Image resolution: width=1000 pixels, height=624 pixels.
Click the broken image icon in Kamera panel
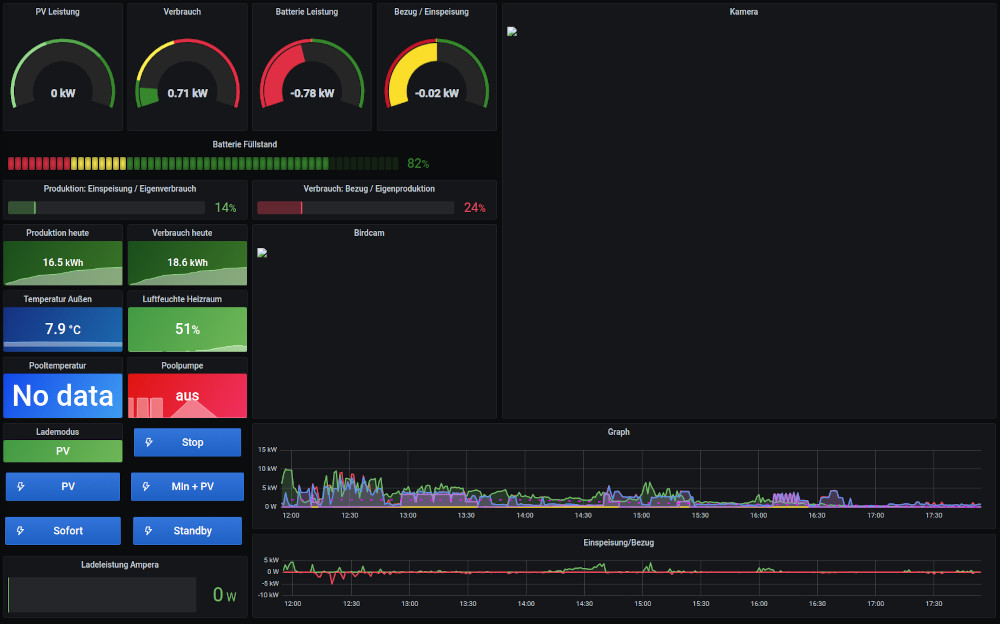[x=512, y=31]
